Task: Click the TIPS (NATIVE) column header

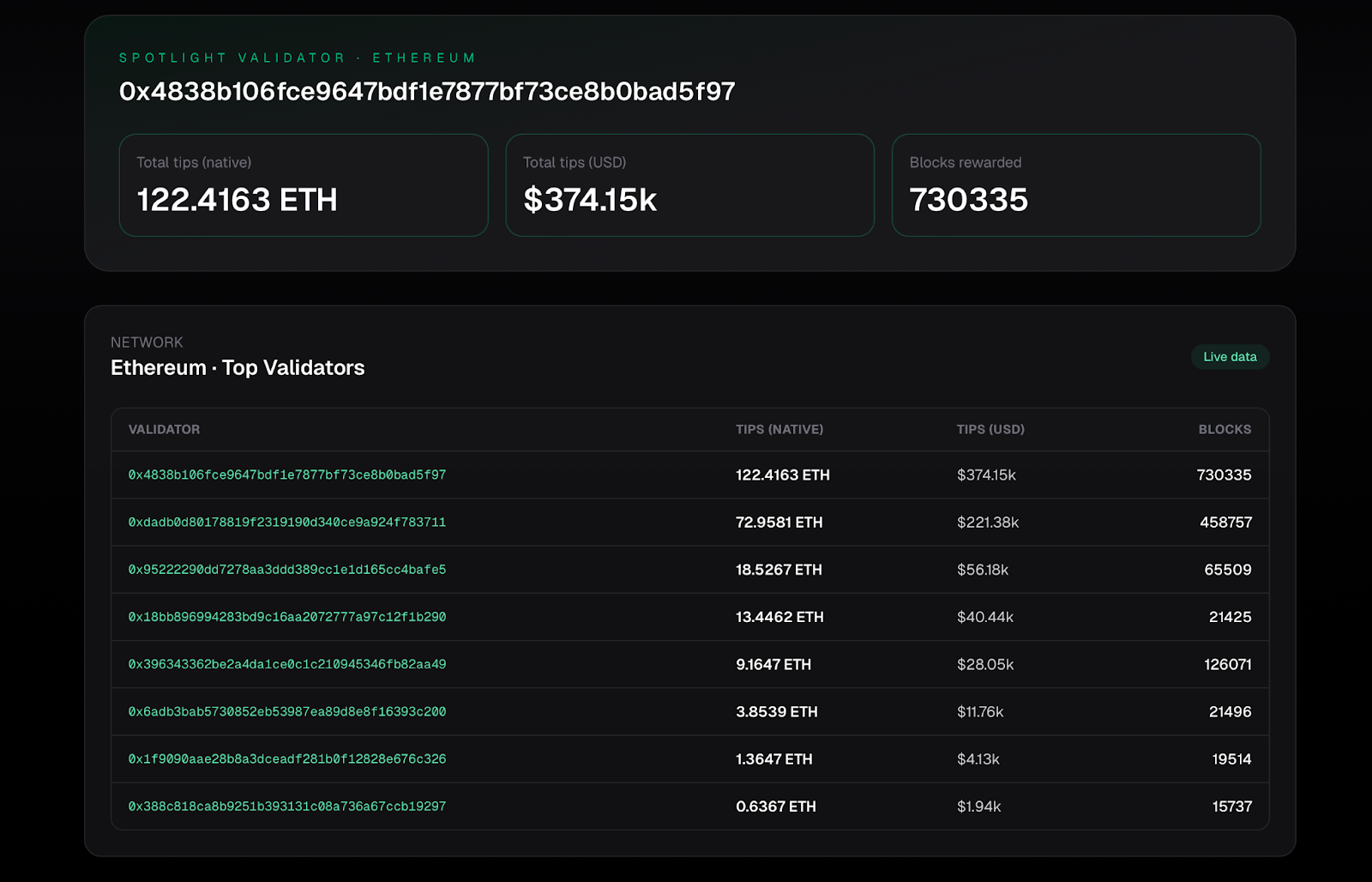Action: [779, 429]
